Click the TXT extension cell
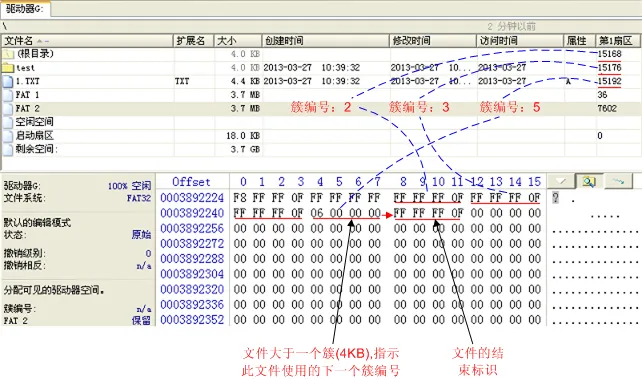 (x=182, y=81)
